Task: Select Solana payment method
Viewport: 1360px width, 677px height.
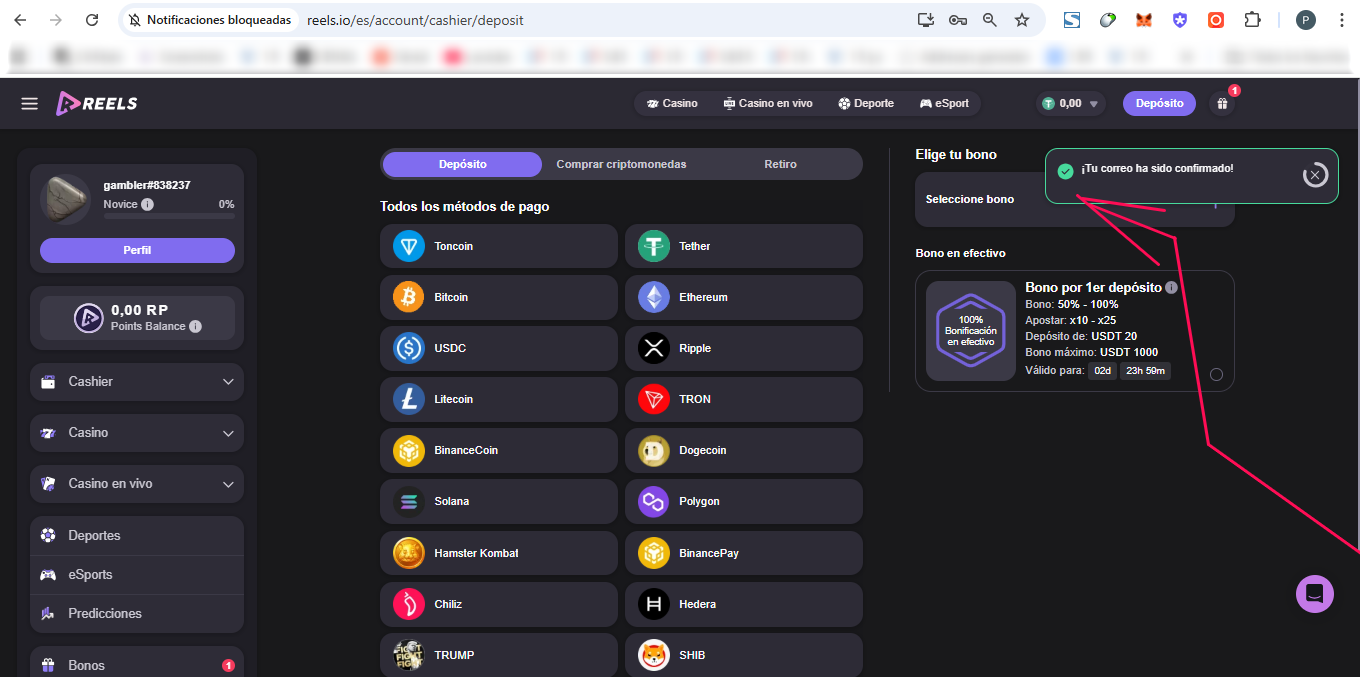Action: pos(499,501)
